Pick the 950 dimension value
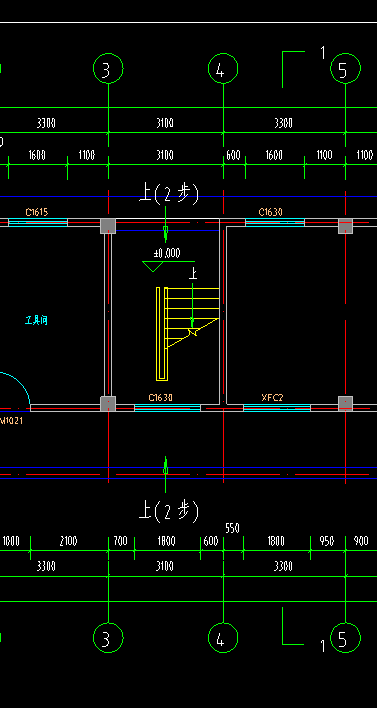The width and height of the screenshot is (377, 708). point(327,541)
